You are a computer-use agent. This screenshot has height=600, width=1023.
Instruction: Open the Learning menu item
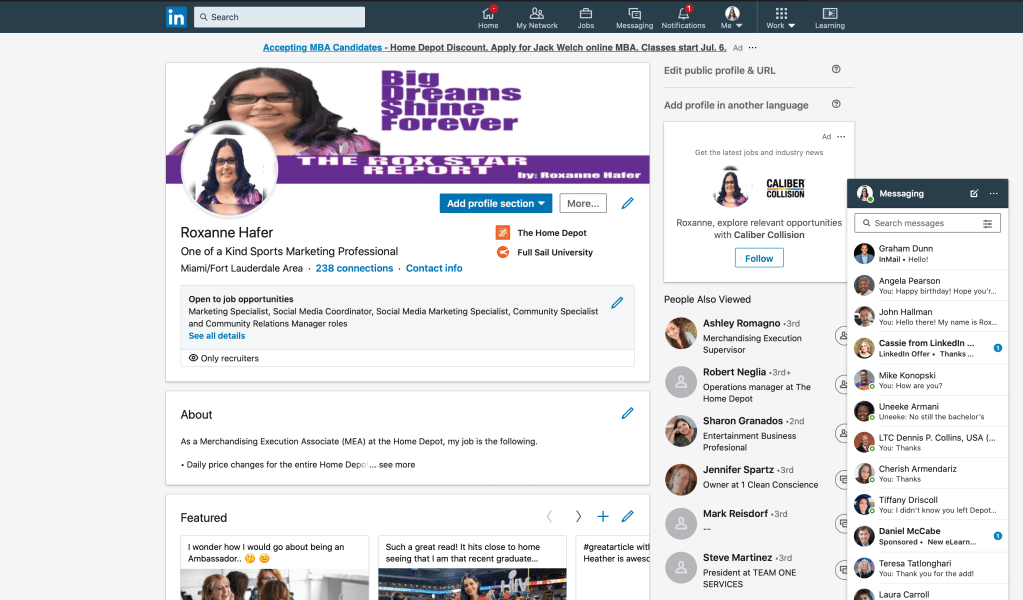829,17
